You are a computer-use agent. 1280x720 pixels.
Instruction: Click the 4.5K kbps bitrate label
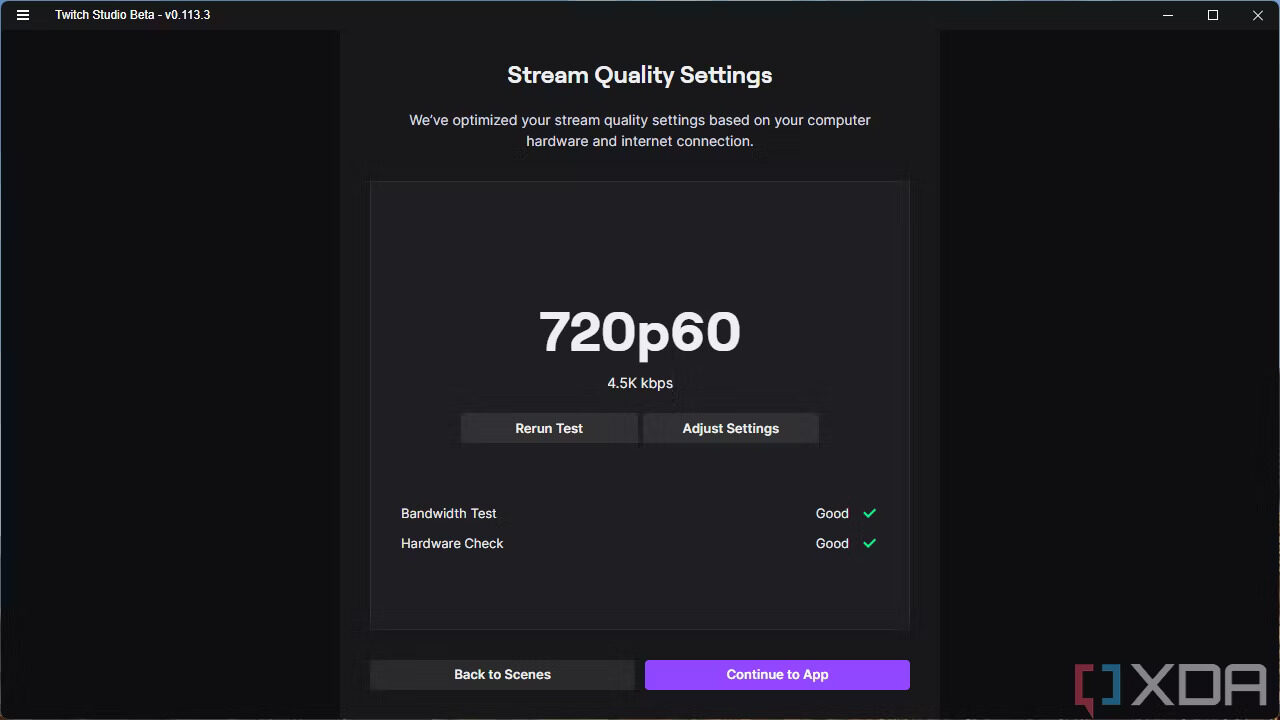(640, 383)
